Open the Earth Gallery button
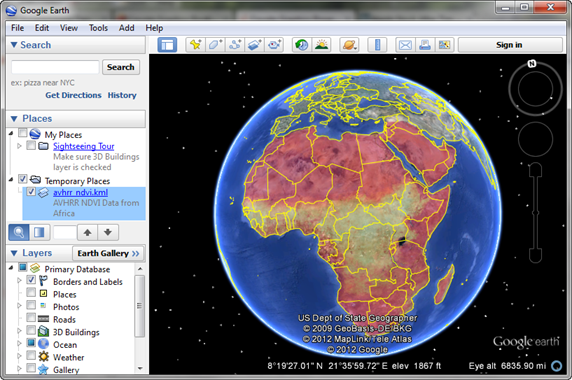 [x=108, y=253]
